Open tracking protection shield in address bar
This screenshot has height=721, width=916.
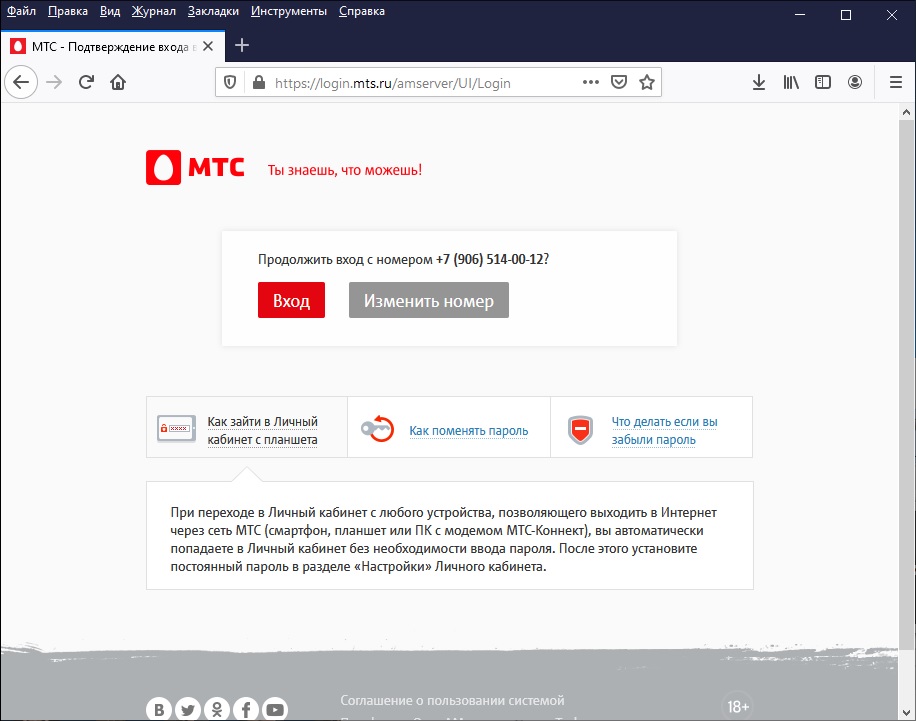coord(230,82)
